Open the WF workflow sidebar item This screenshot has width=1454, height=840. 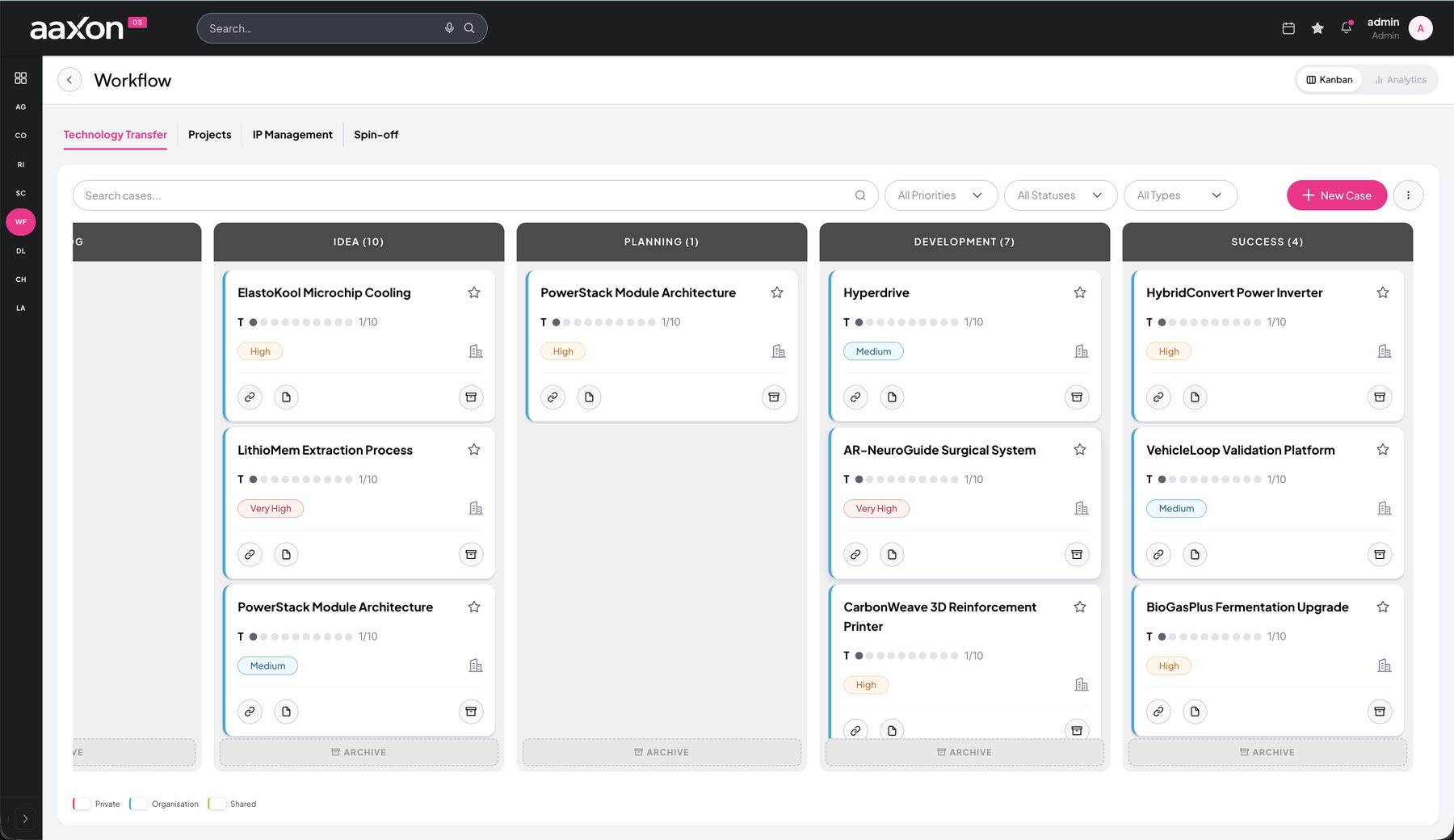pos(21,221)
